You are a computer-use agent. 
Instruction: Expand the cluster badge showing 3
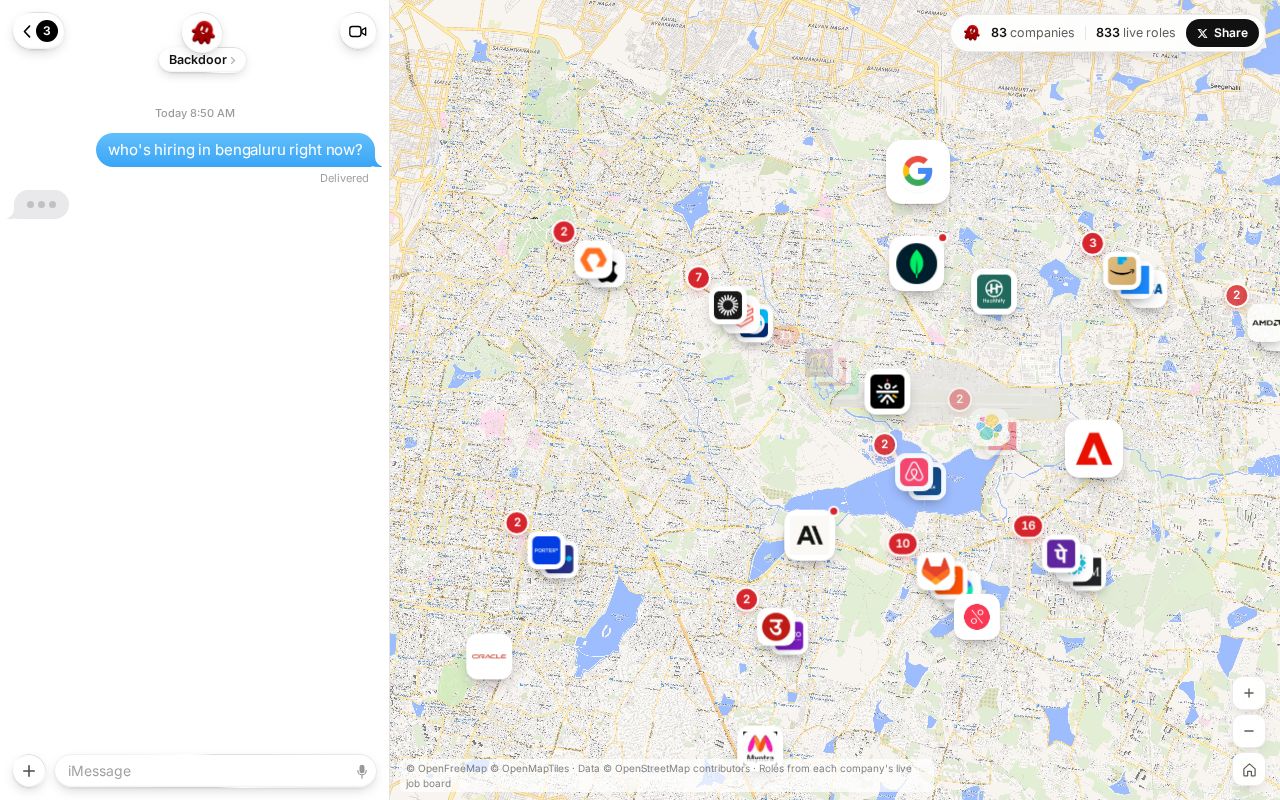coord(1092,243)
